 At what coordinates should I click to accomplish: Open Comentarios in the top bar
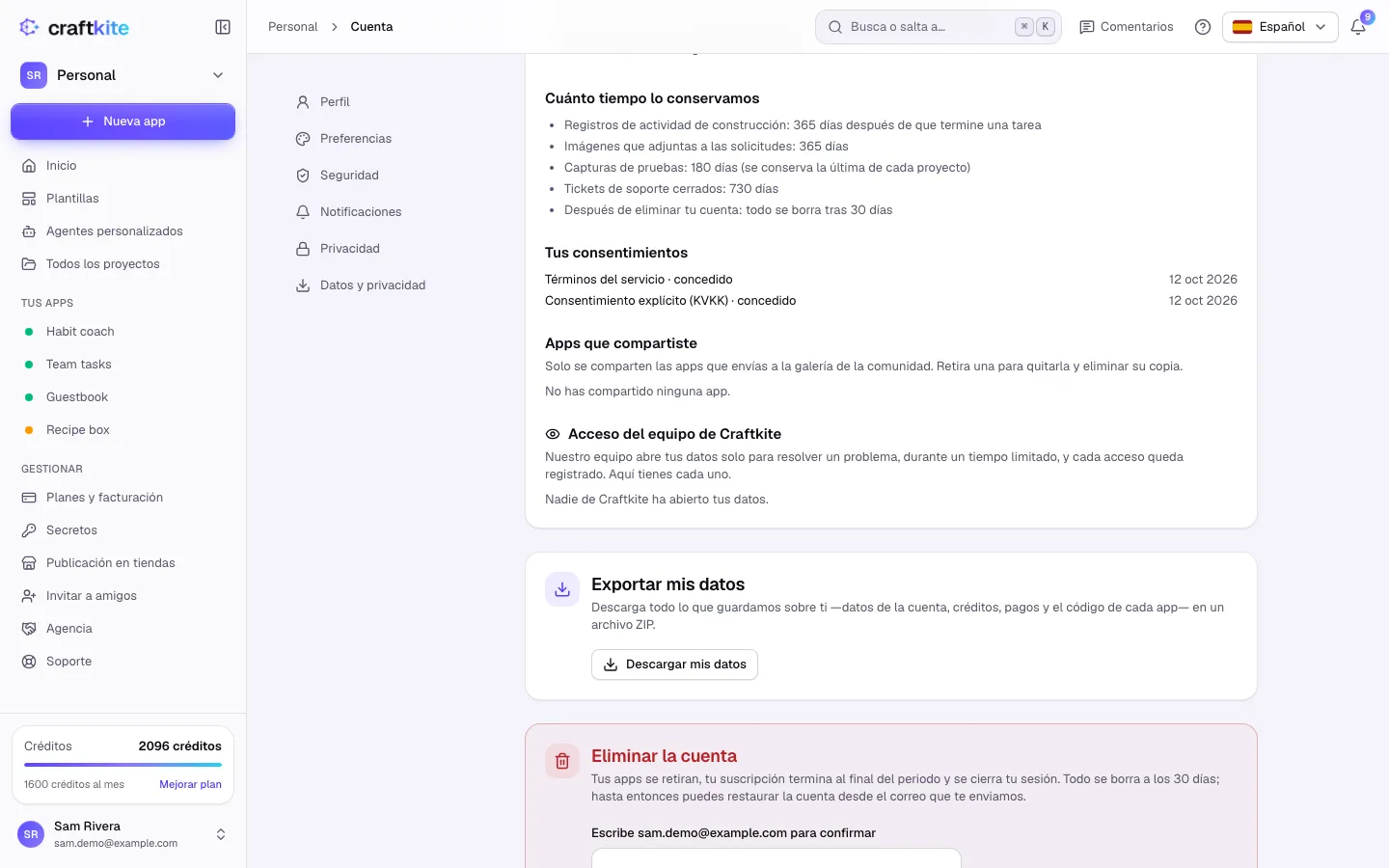coord(1127,27)
